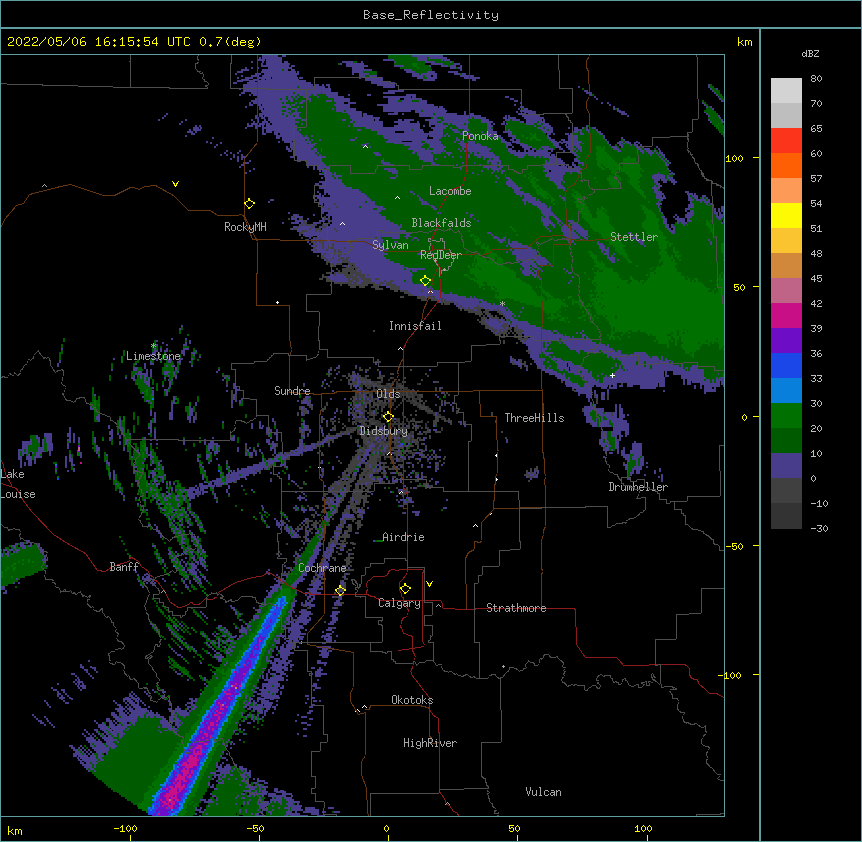Click the HighRiver label
The image size is (862, 842).
coord(430,743)
